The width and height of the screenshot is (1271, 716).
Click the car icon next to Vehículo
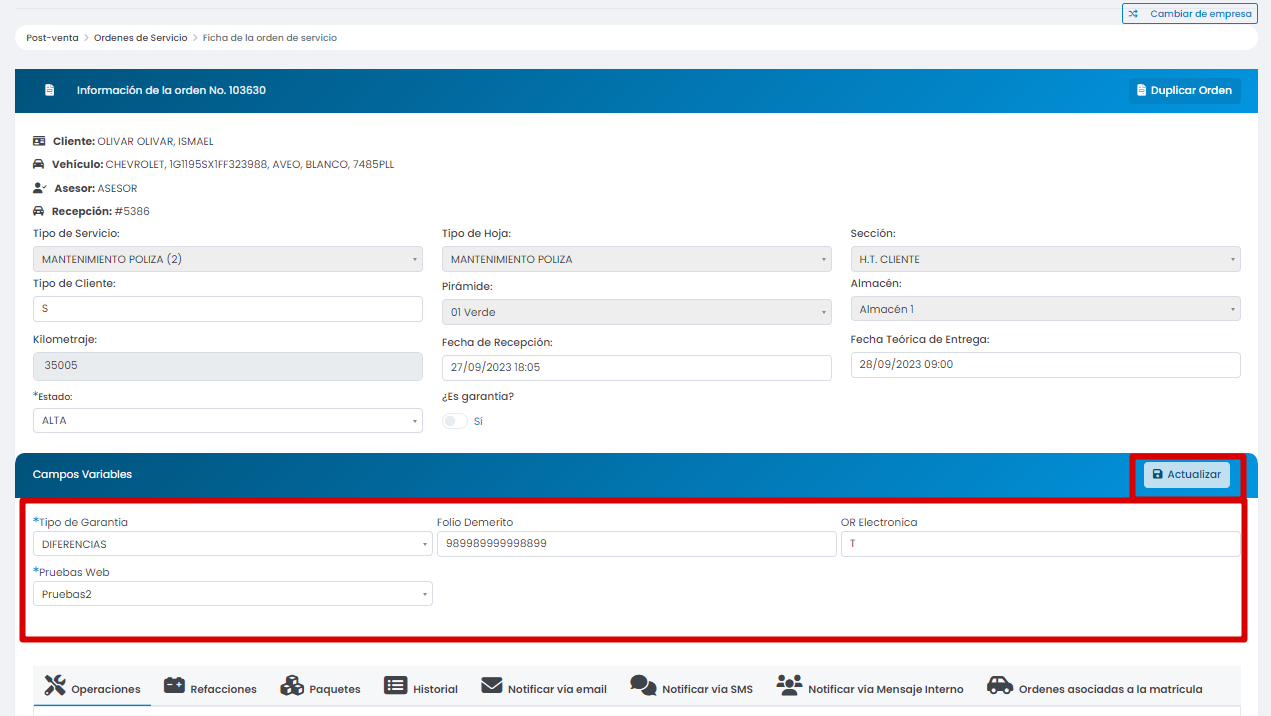(39, 164)
